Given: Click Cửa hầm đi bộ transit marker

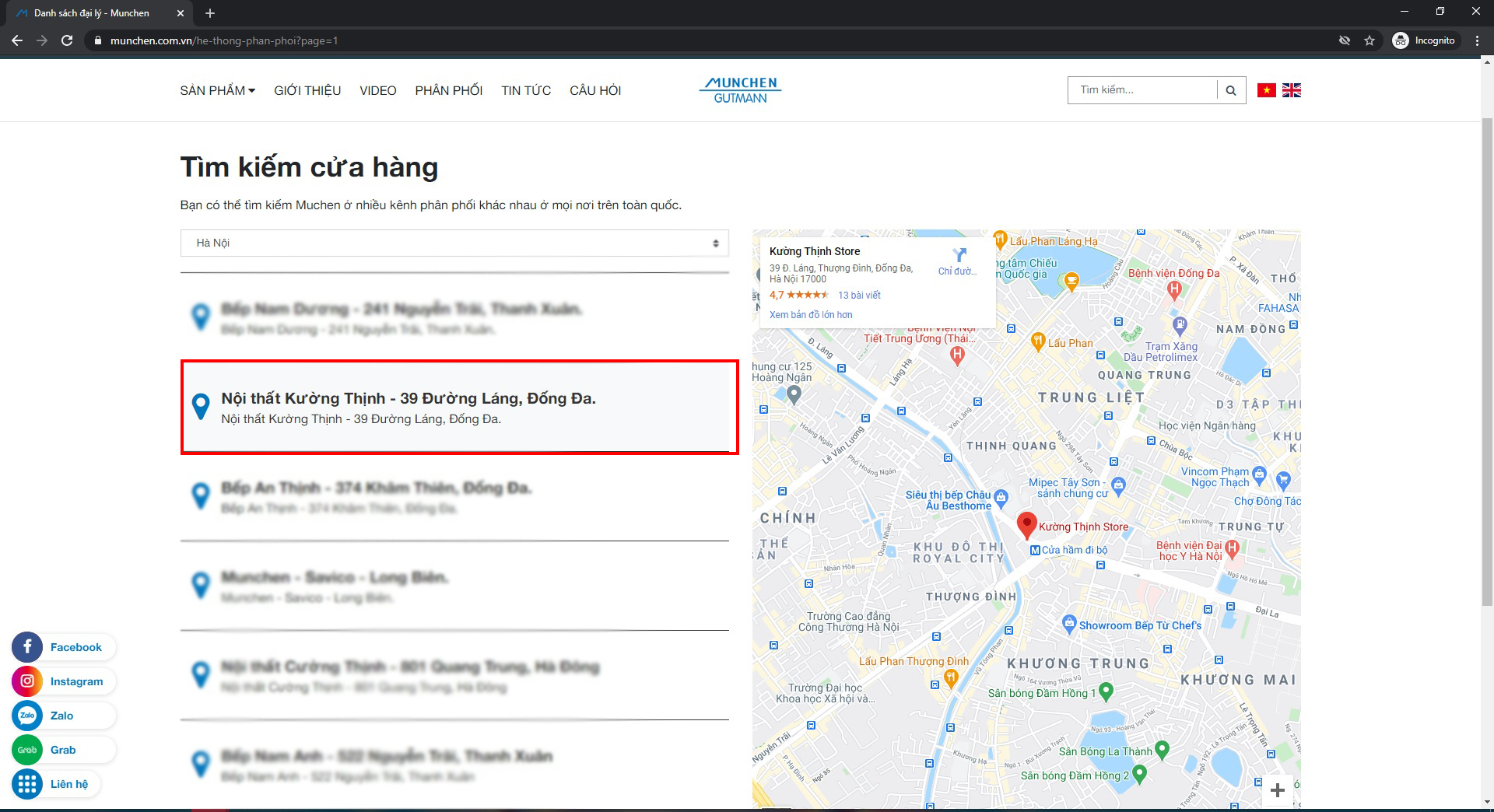Looking at the screenshot, I should [x=1035, y=550].
